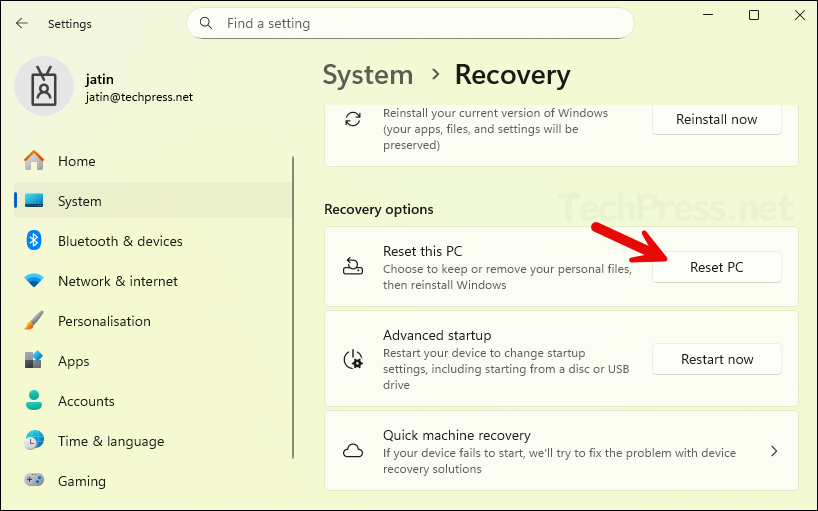Go to System breadcrumb link
The image size is (818, 511).
click(x=367, y=75)
